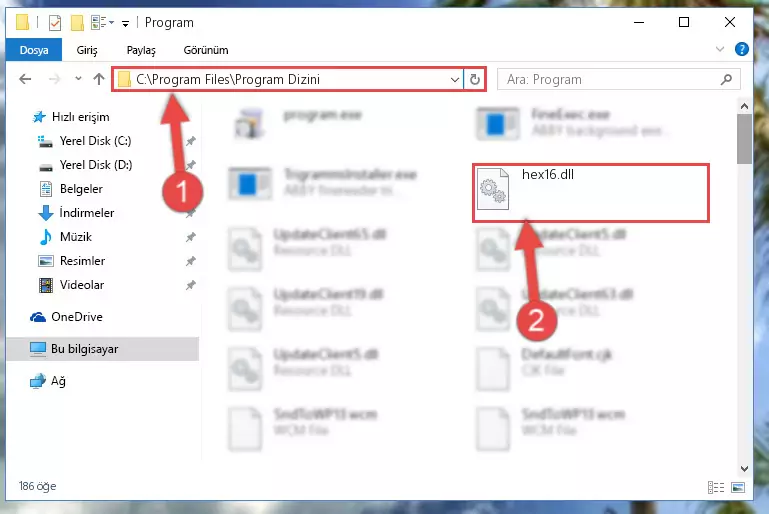Expand the address bar history dropdown

(x=455, y=79)
